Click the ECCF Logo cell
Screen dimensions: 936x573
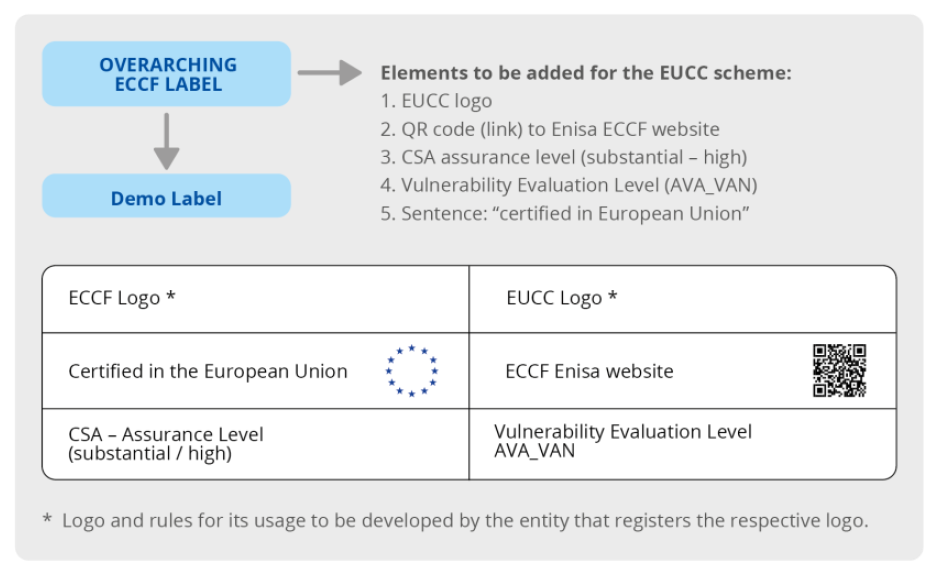[x=255, y=299]
